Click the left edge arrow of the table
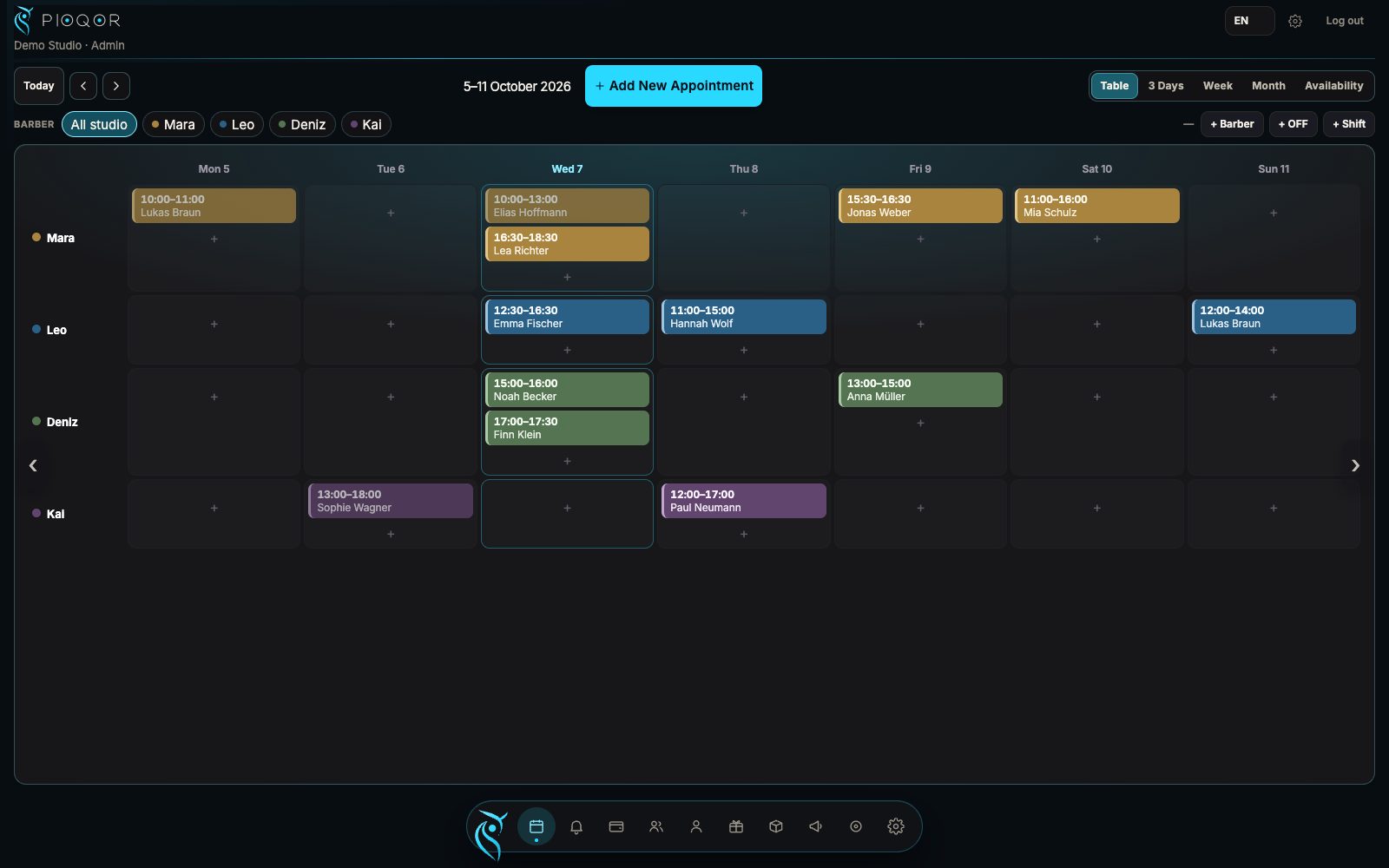This screenshot has width=1389, height=868. coord(33,465)
